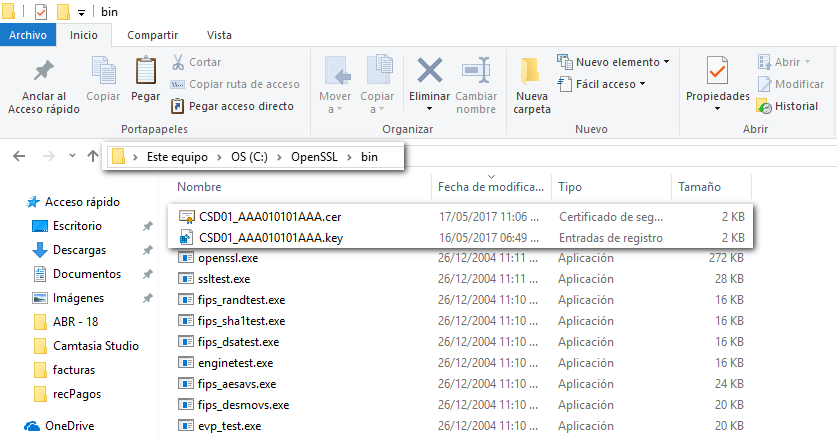Open the recPagos sidebar folder
The width and height of the screenshot is (837, 440).
77,394
